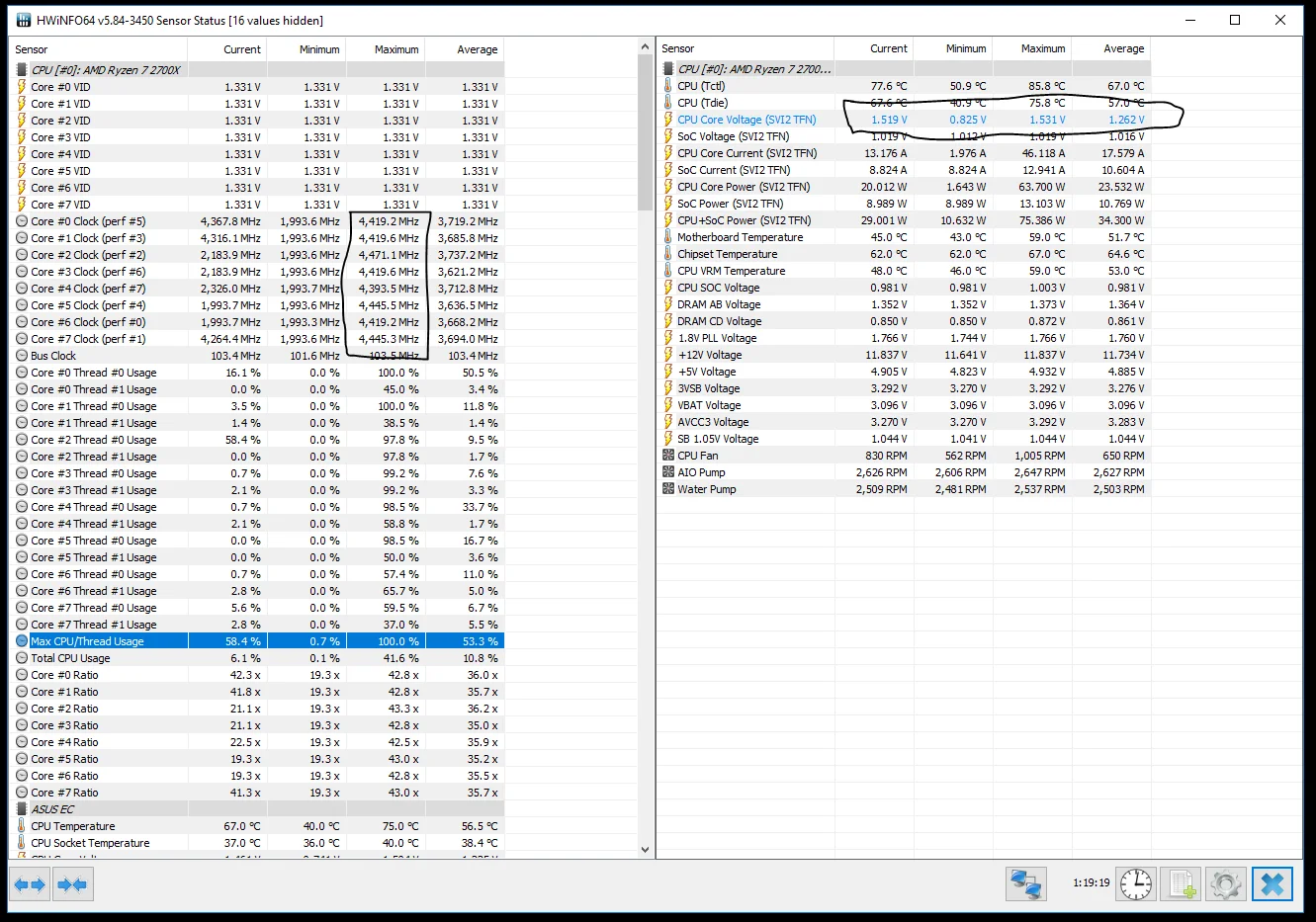Viewport: 1316px width, 922px height.
Task: Select the Core #7 Ratio row
Action: pyautogui.click(x=257, y=793)
